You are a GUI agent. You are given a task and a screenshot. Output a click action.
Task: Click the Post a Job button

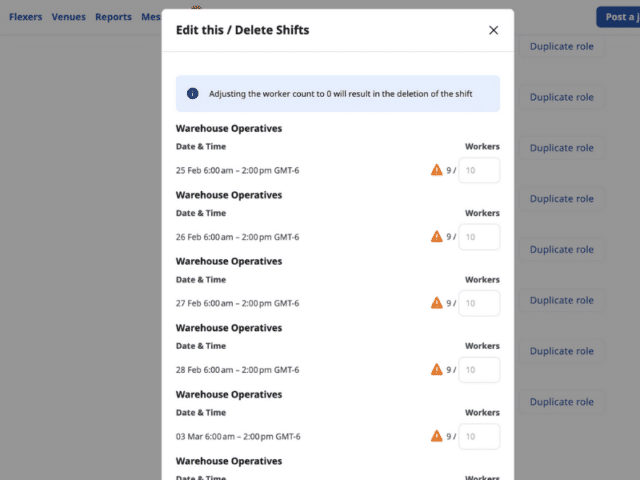coord(618,17)
